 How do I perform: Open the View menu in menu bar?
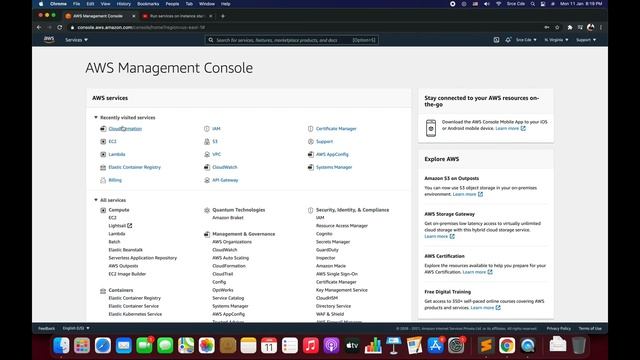click(x=105, y=4)
